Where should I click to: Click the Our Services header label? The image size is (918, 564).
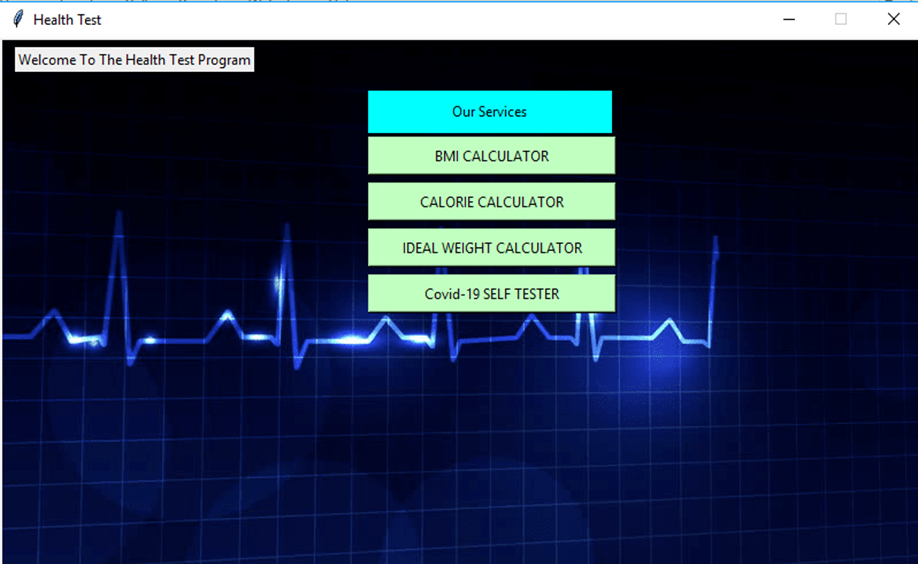click(490, 111)
